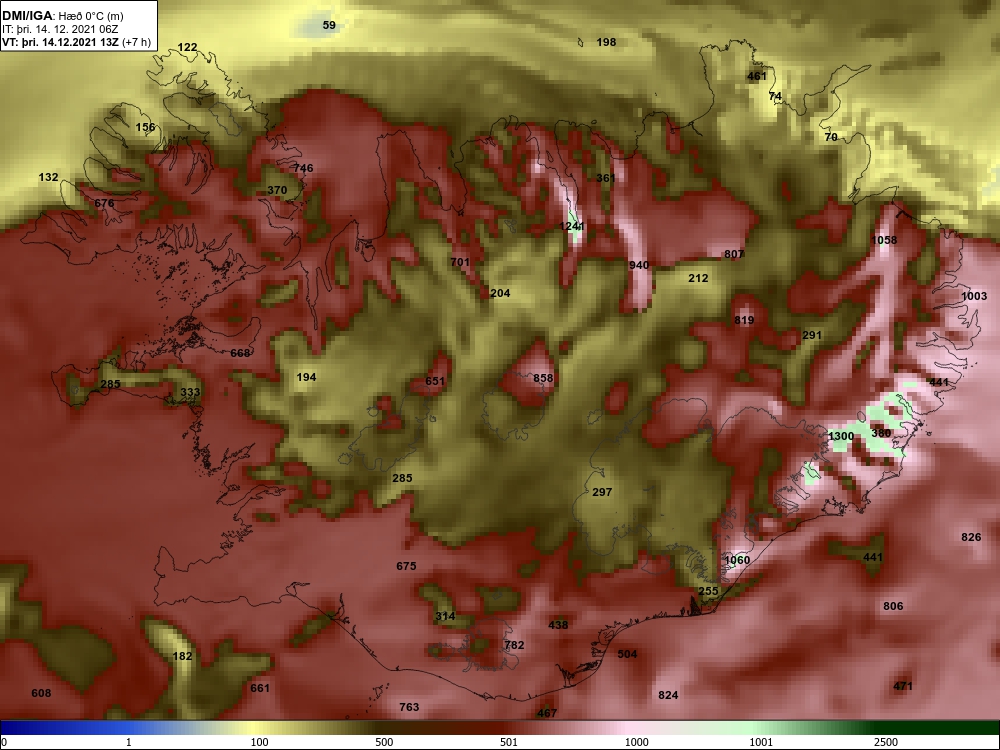
Task: Click the map value "819"
Action: click(744, 320)
